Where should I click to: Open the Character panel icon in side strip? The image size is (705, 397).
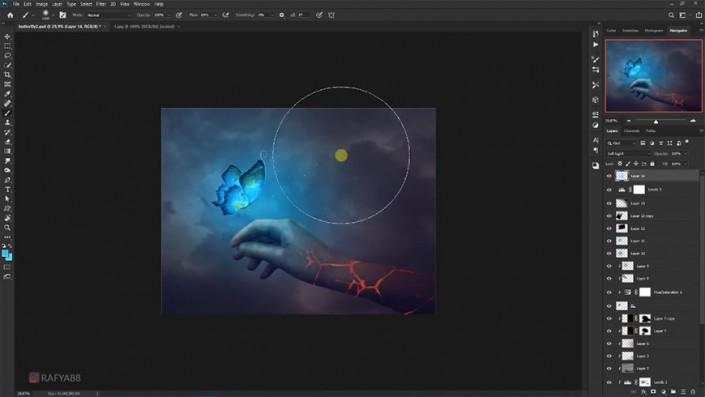tap(595, 140)
